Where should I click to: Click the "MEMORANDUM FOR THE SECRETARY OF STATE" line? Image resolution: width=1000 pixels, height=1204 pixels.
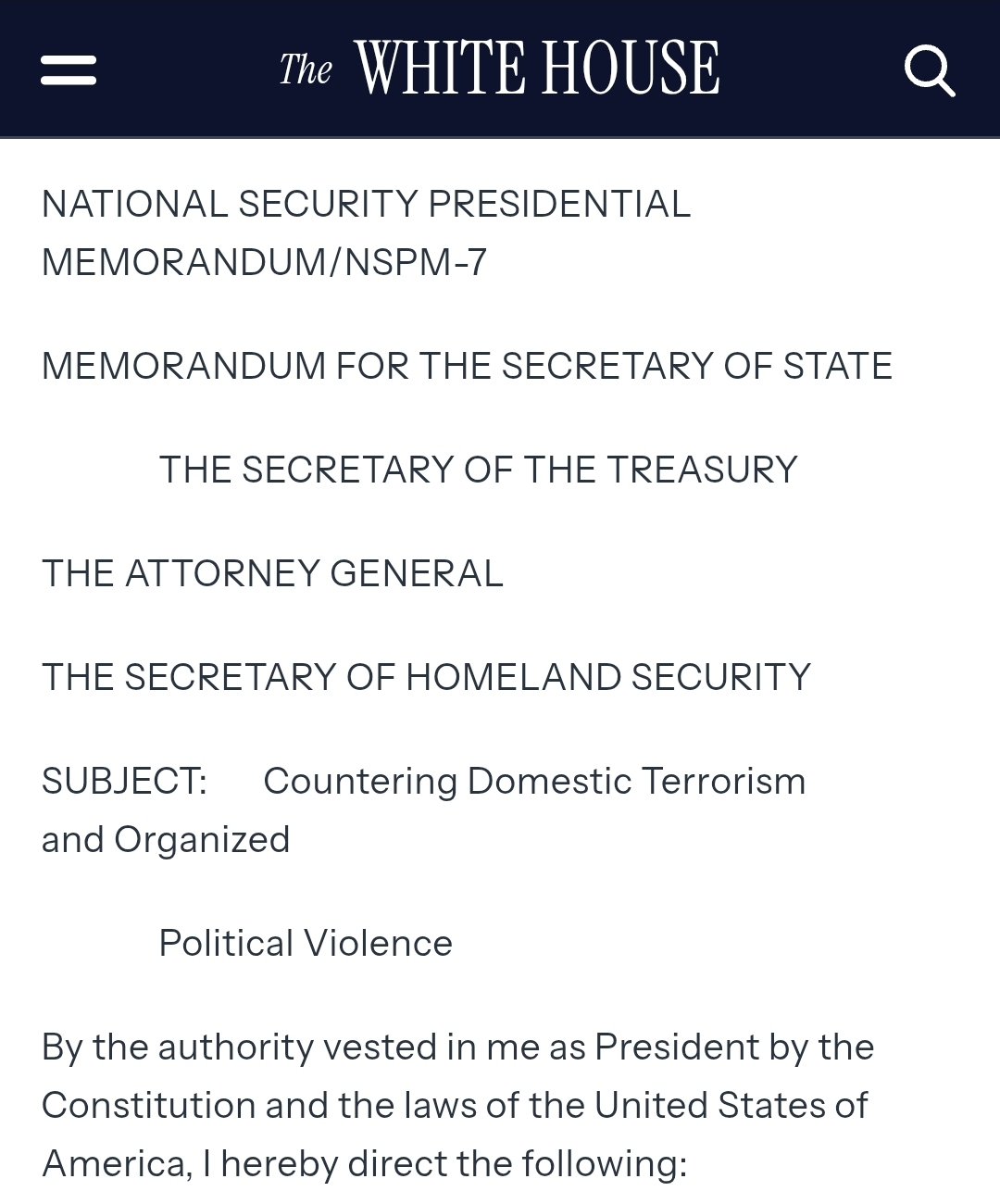pos(466,366)
